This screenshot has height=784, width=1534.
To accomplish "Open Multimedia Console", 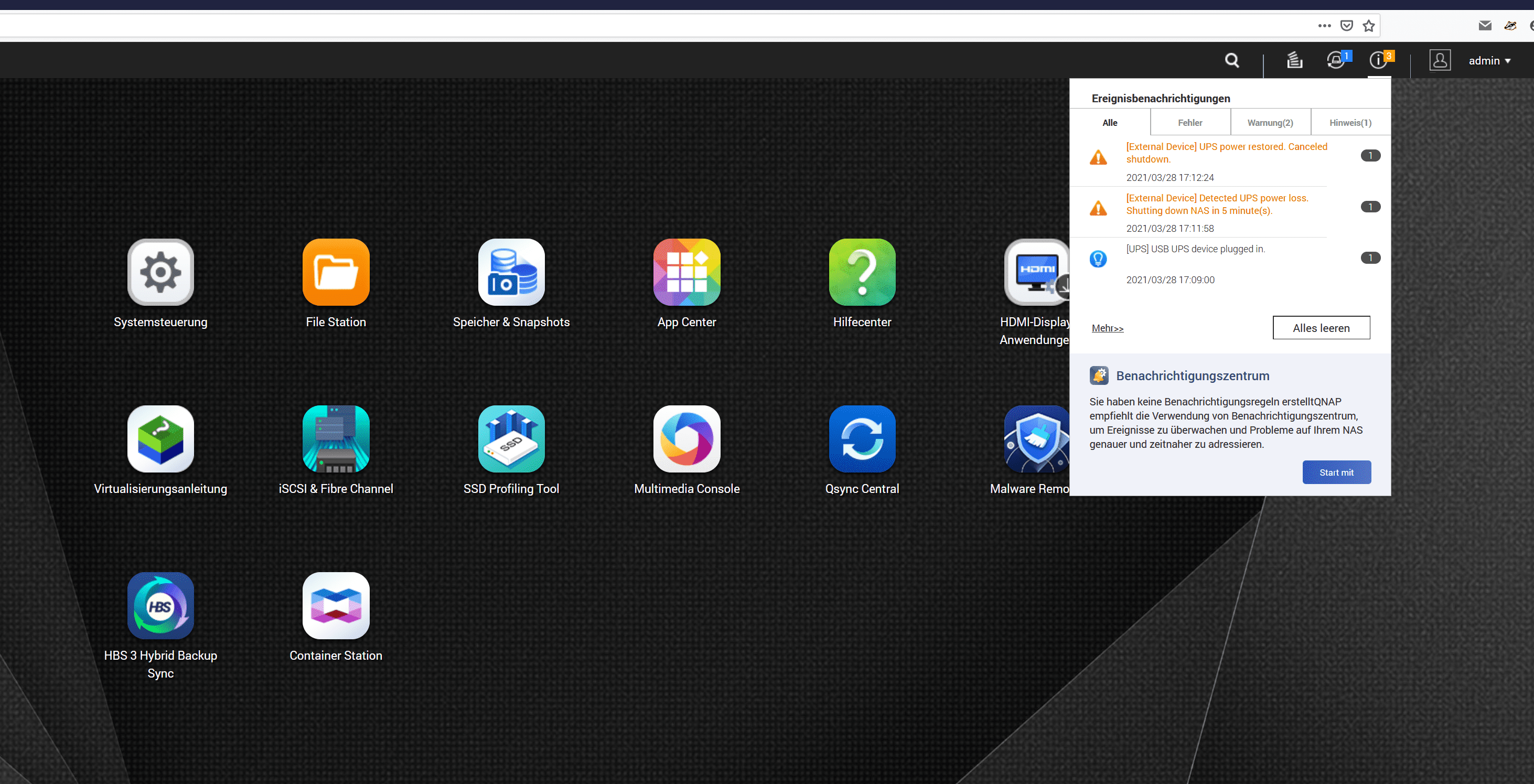I will pos(686,439).
